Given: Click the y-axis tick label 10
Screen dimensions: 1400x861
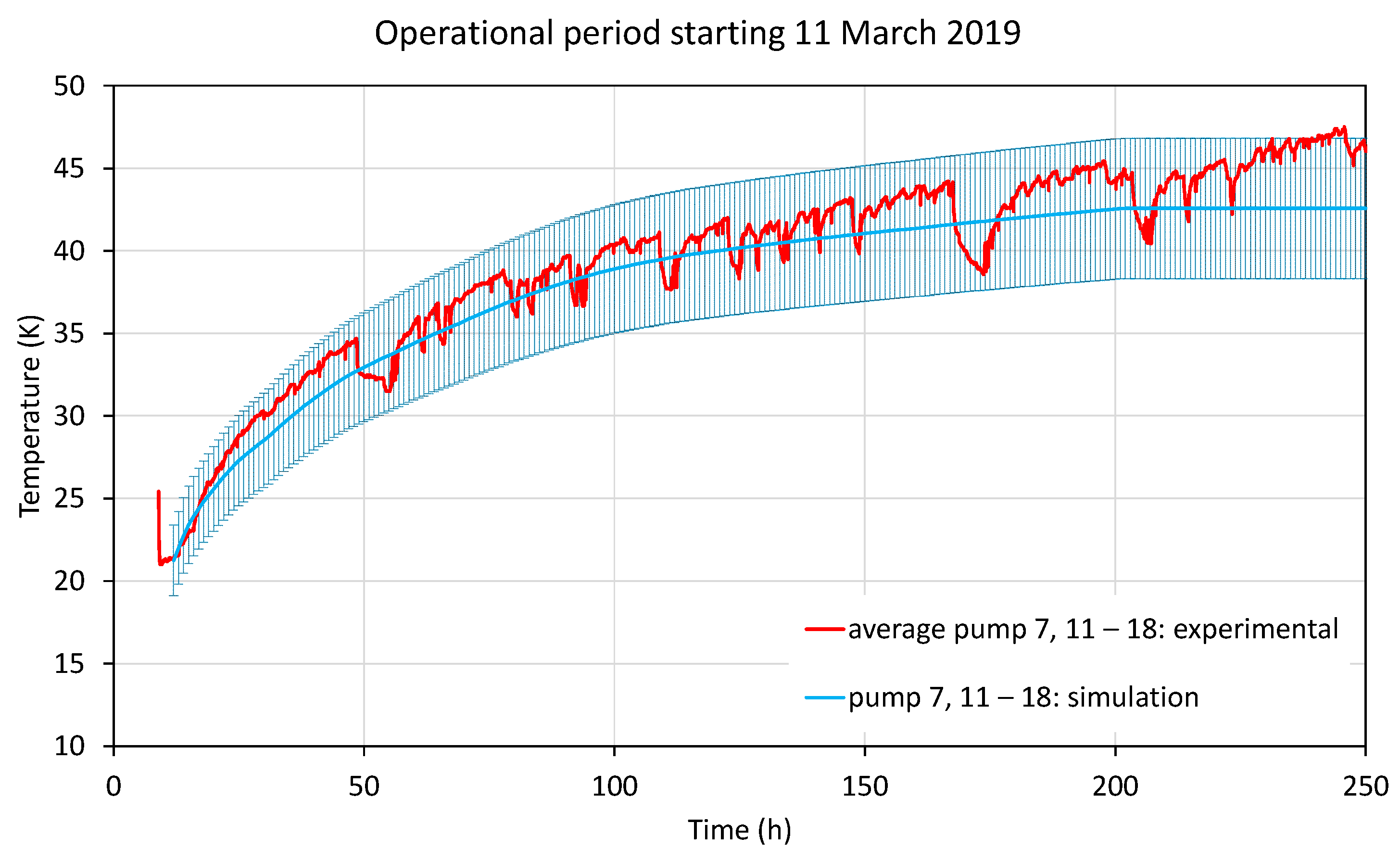Looking at the screenshot, I should click(69, 746).
